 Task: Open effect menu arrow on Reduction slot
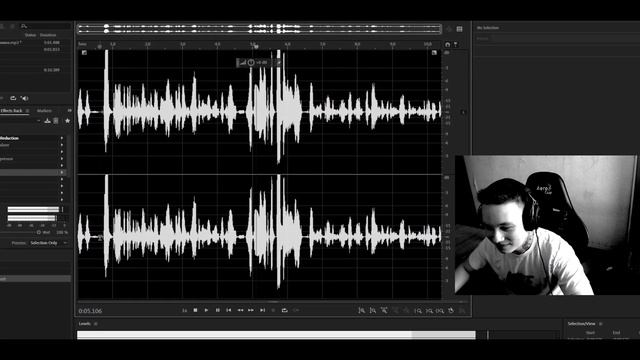coord(62,138)
